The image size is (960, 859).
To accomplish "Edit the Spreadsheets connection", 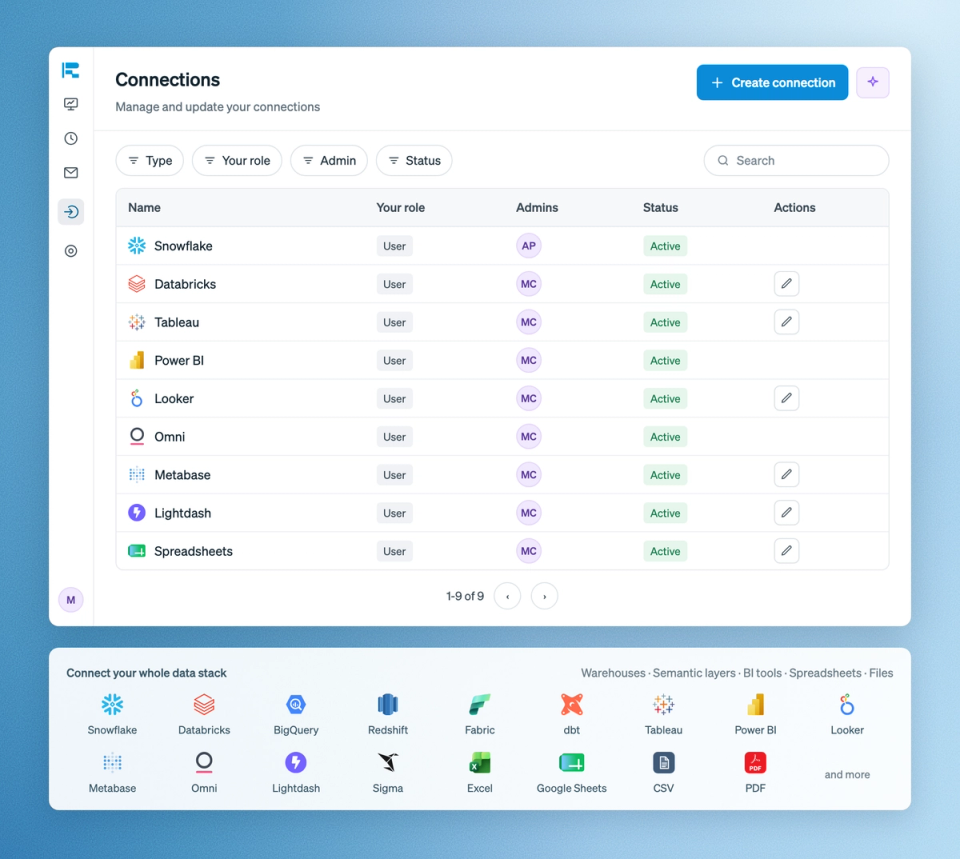I will [x=786, y=551].
